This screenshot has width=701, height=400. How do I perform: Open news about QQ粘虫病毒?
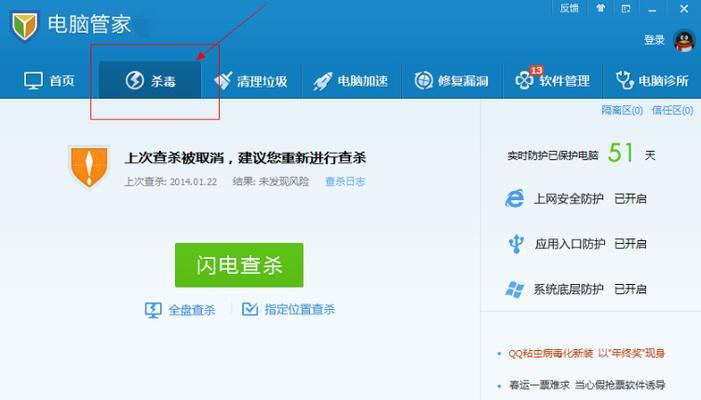(x=587, y=353)
